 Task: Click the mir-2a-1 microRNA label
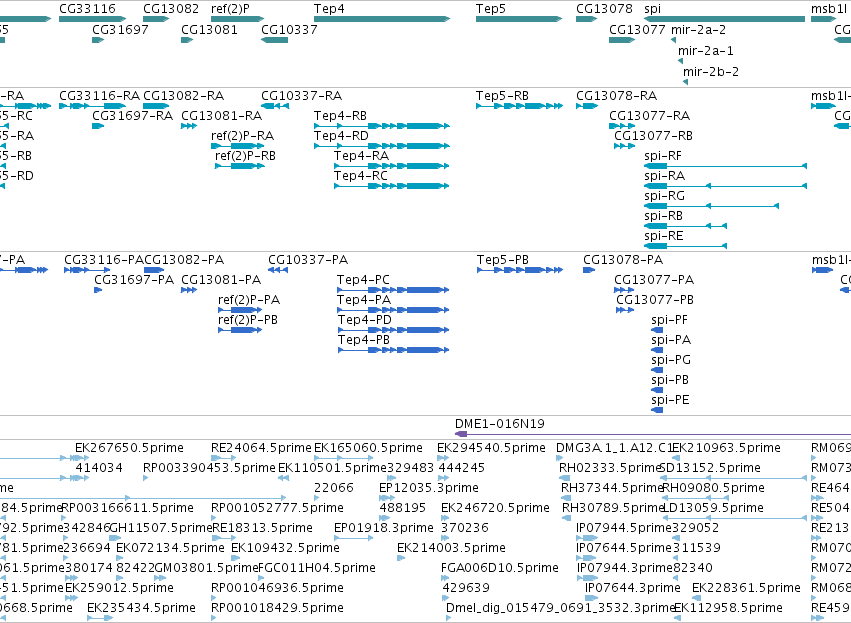(706, 50)
